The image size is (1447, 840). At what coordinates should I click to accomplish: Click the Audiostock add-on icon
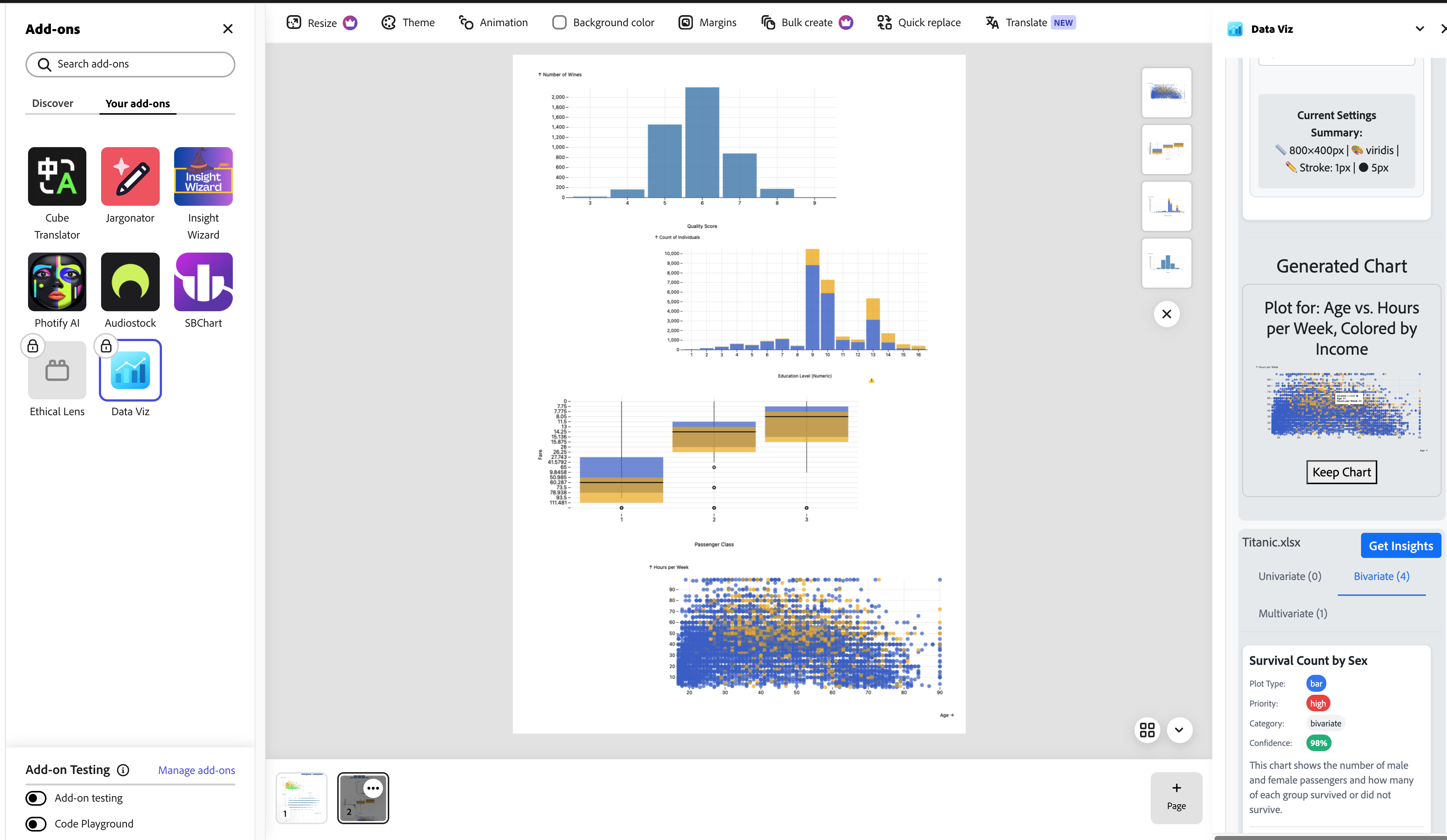(x=130, y=282)
